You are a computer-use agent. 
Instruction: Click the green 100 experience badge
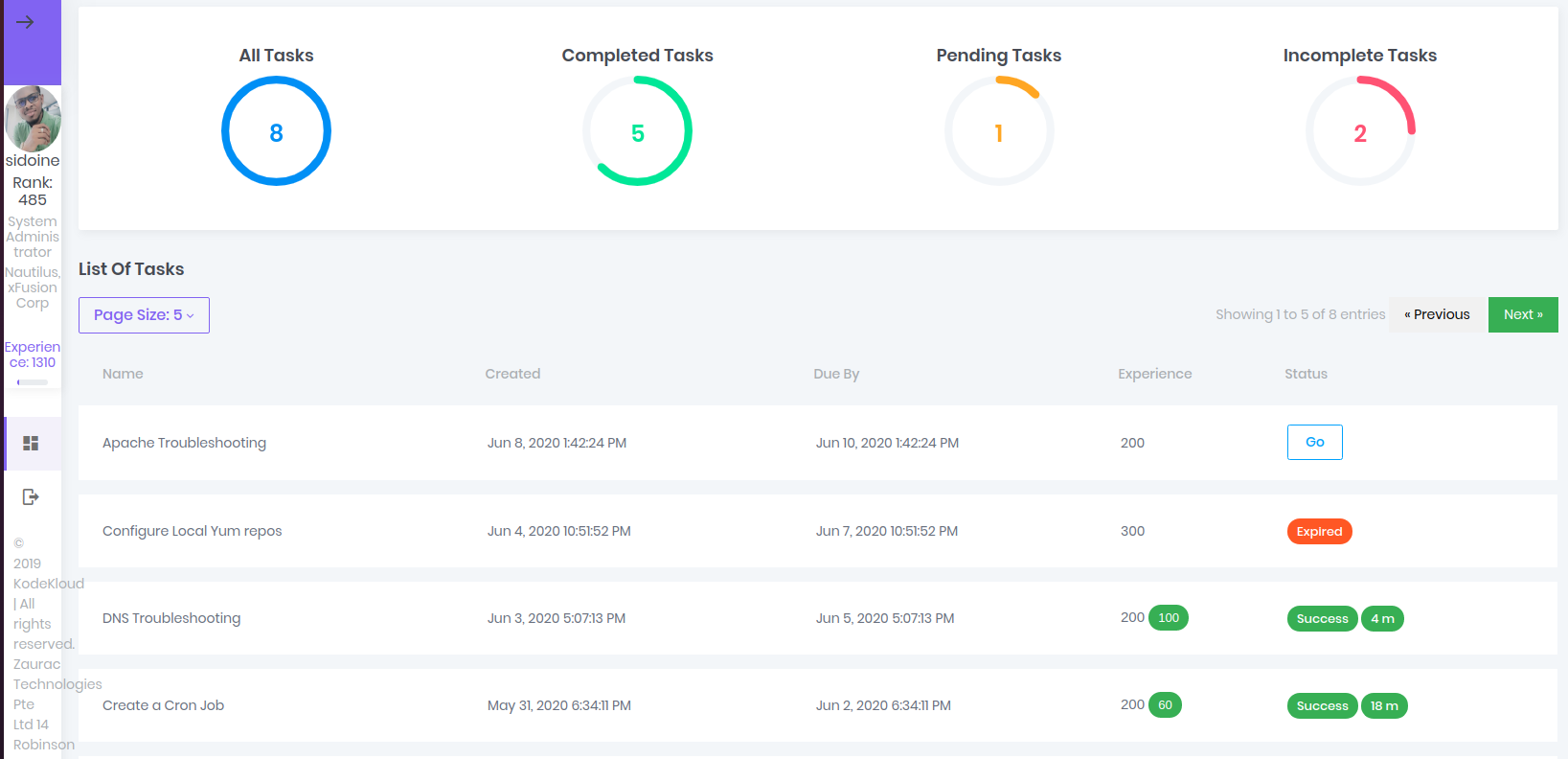click(1169, 618)
